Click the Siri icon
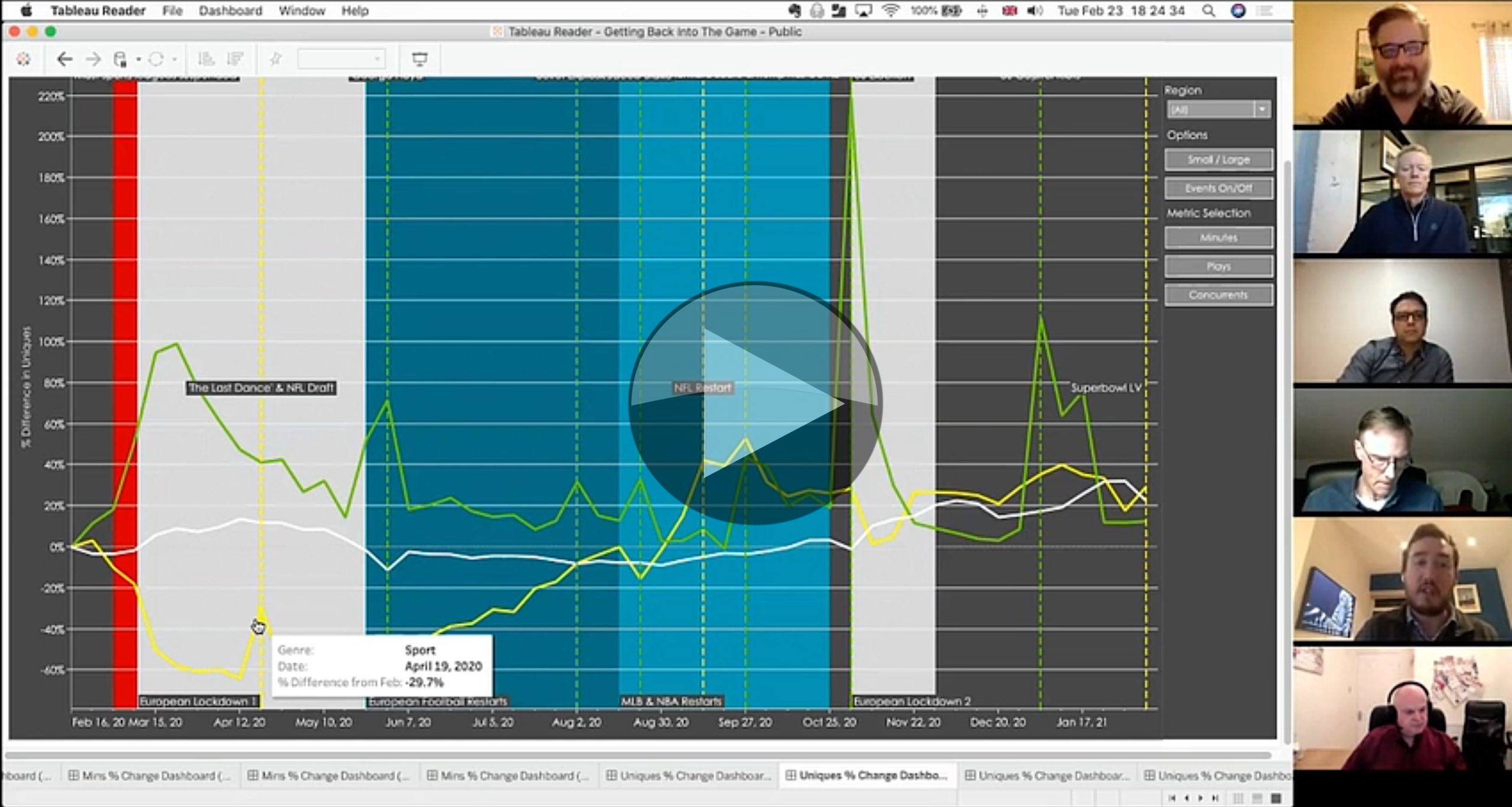The height and width of the screenshot is (807, 1512). [1238, 11]
